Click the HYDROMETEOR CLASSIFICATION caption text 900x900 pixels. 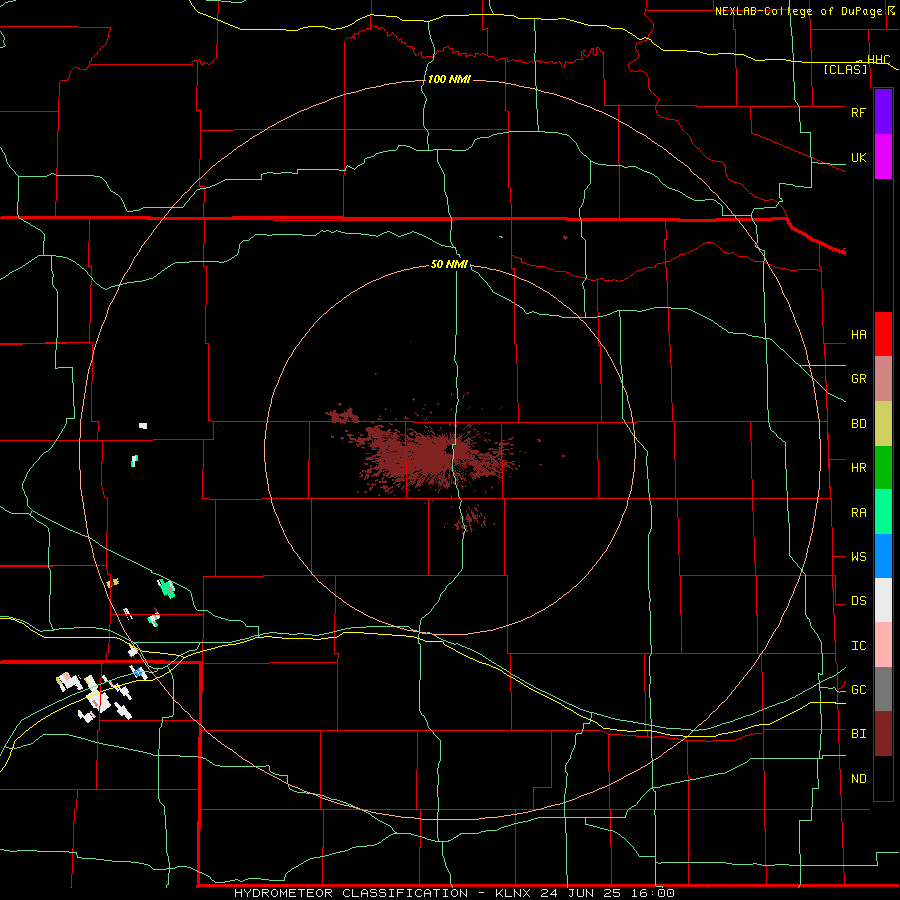351,893
